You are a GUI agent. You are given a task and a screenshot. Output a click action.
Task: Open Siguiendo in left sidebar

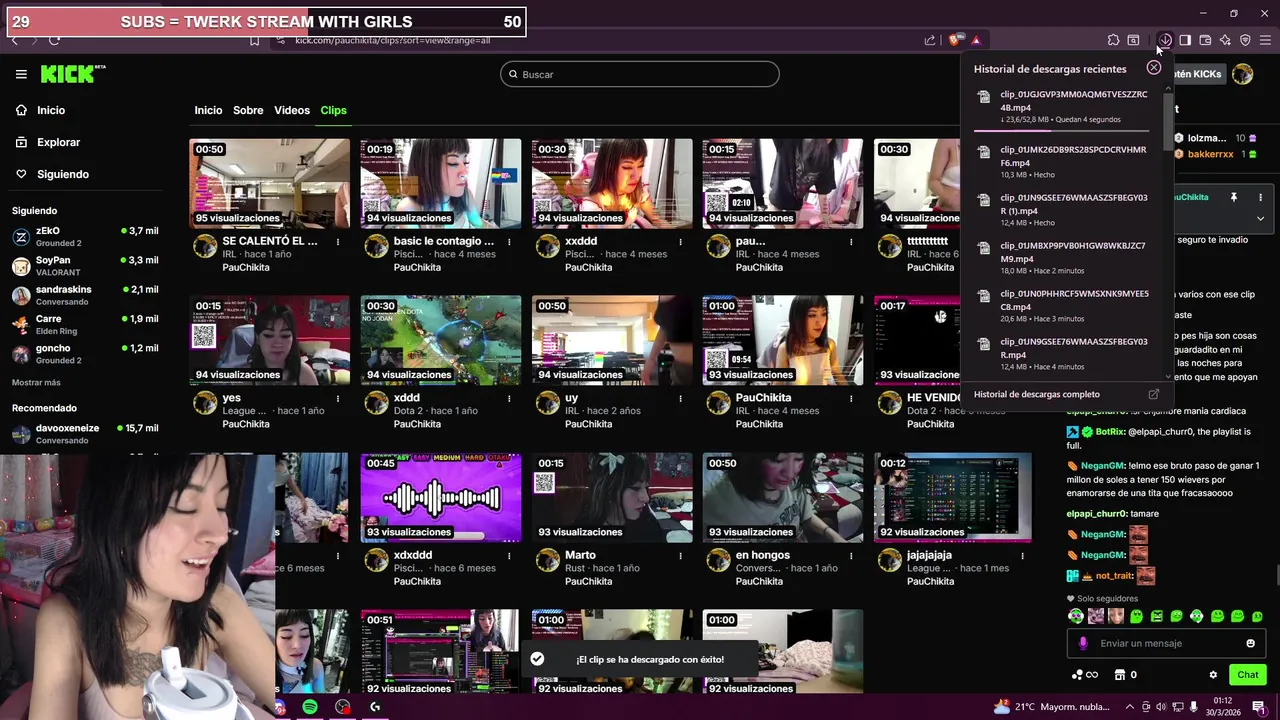point(52,174)
